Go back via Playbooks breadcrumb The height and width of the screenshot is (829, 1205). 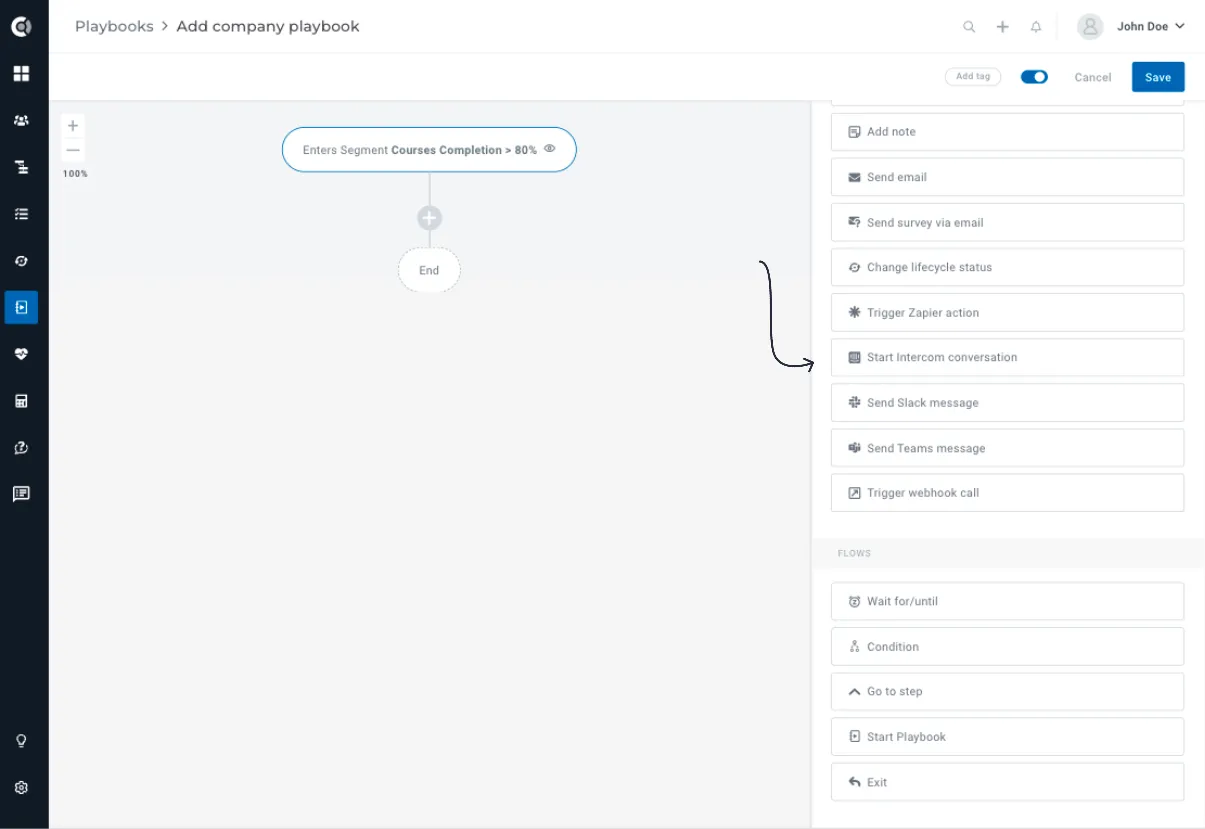114,26
